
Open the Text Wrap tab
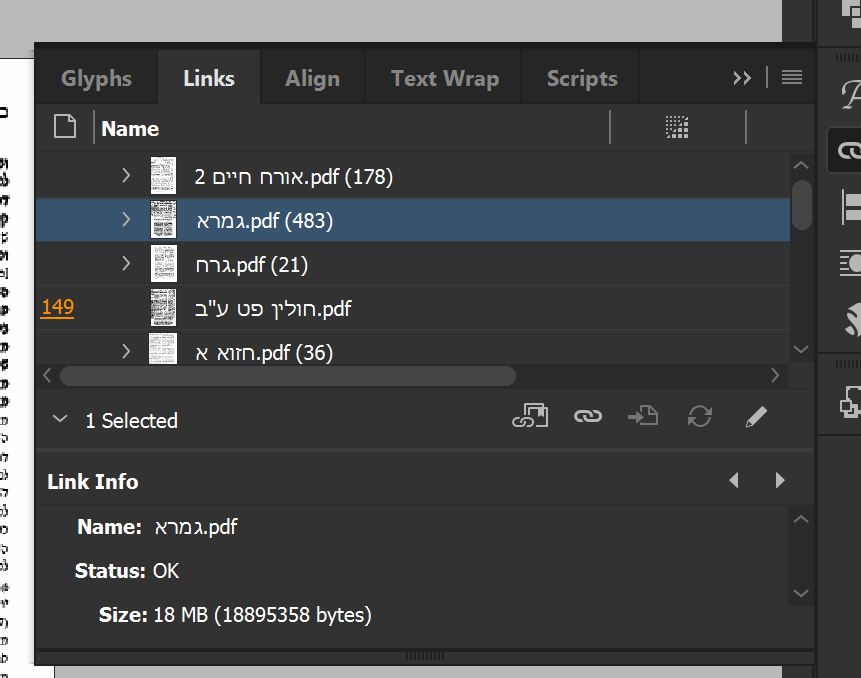tap(445, 79)
